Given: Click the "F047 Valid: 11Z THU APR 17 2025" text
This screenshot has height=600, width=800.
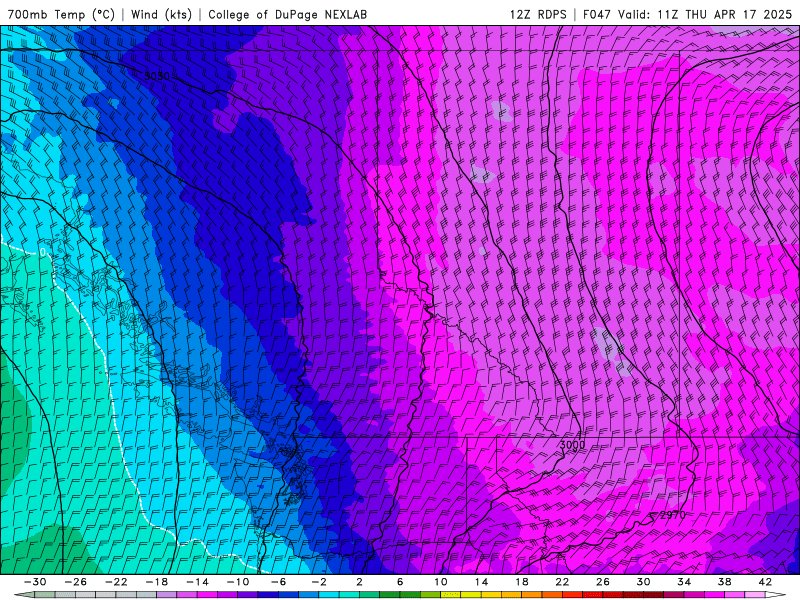Looking at the screenshot, I should pos(687,15).
